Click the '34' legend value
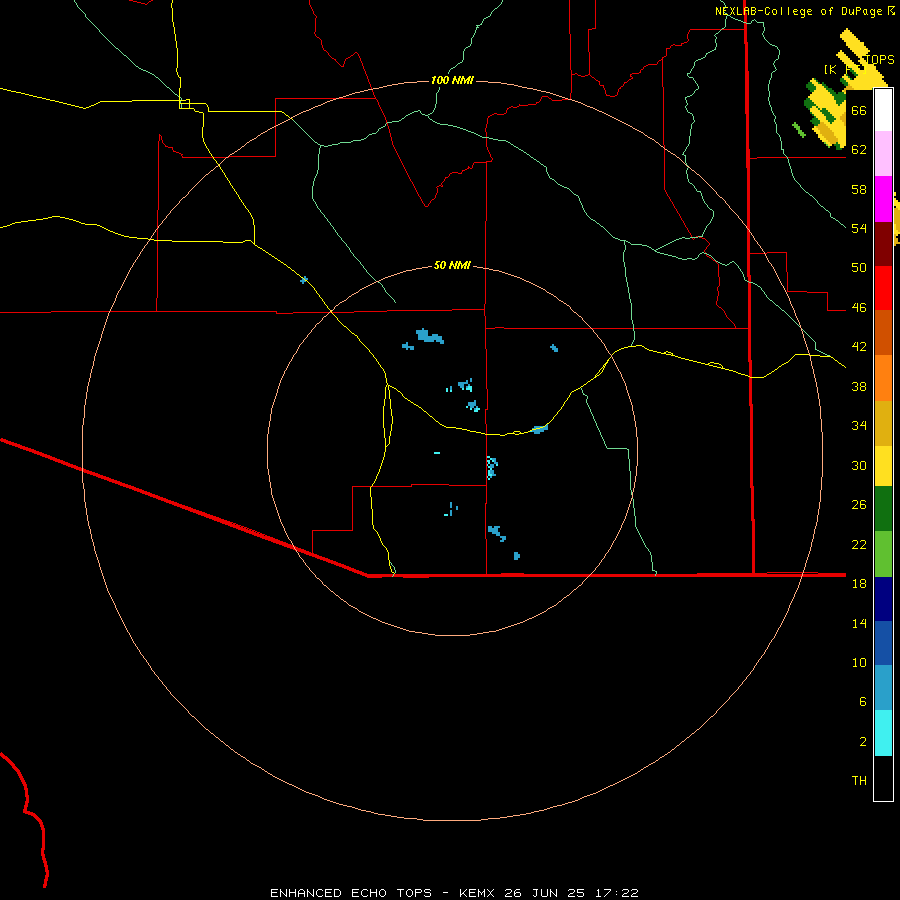Image resolution: width=900 pixels, height=900 pixels. [x=859, y=426]
